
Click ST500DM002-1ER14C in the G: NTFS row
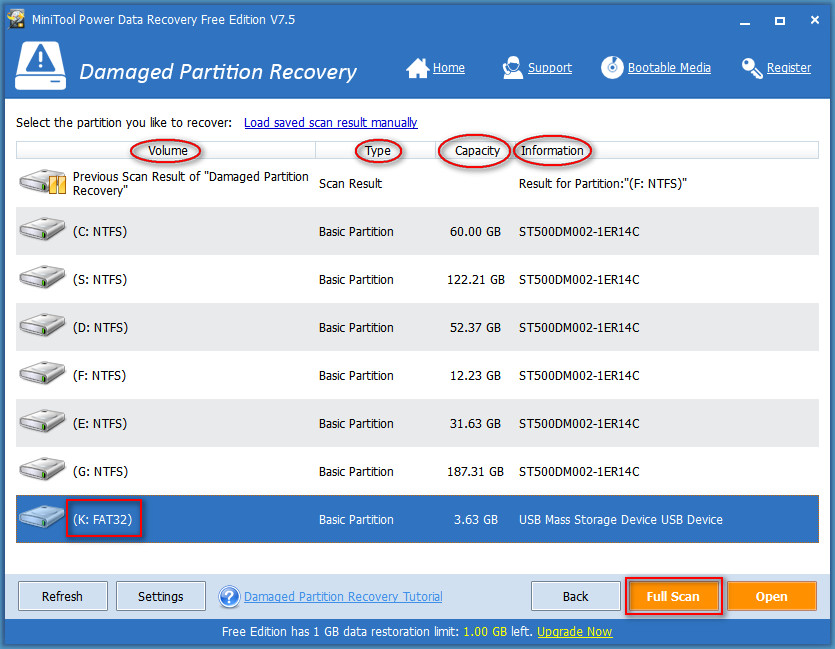(579, 471)
